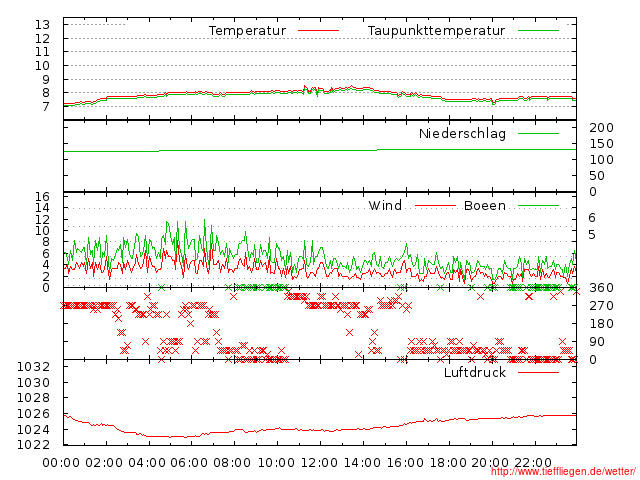Screen dimensions: 640x480
Task: Click the green line sample beside Taupunkttemperatur
Action: 538,31
